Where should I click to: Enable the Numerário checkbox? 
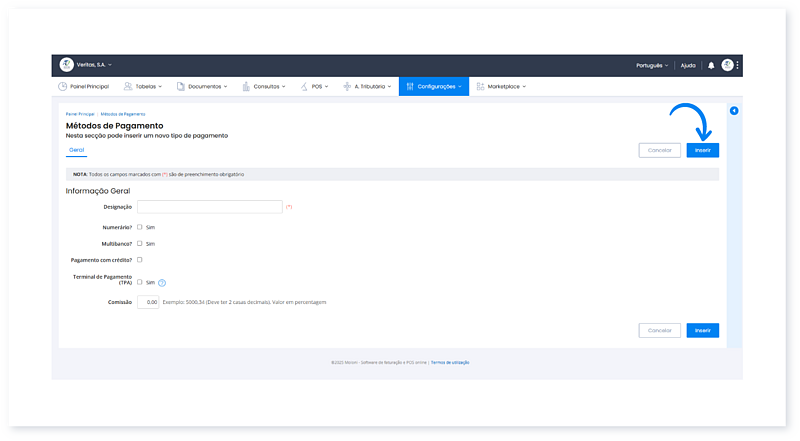(140, 227)
